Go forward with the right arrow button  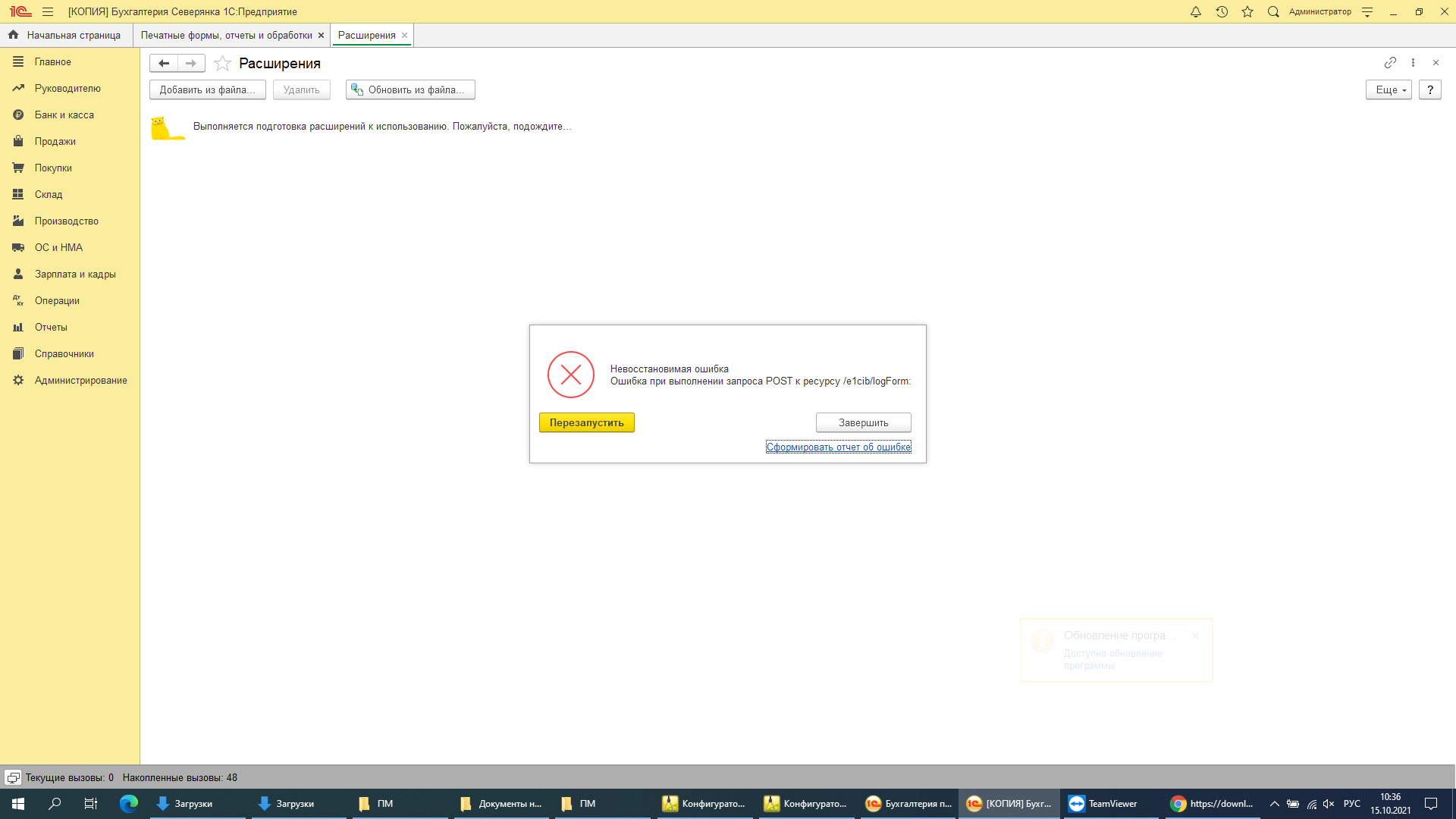point(191,63)
